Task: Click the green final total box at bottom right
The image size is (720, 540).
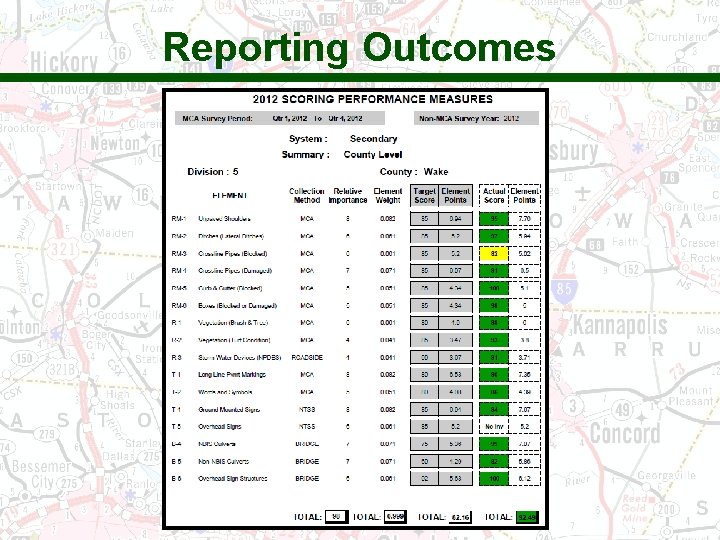Action: click(526, 517)
